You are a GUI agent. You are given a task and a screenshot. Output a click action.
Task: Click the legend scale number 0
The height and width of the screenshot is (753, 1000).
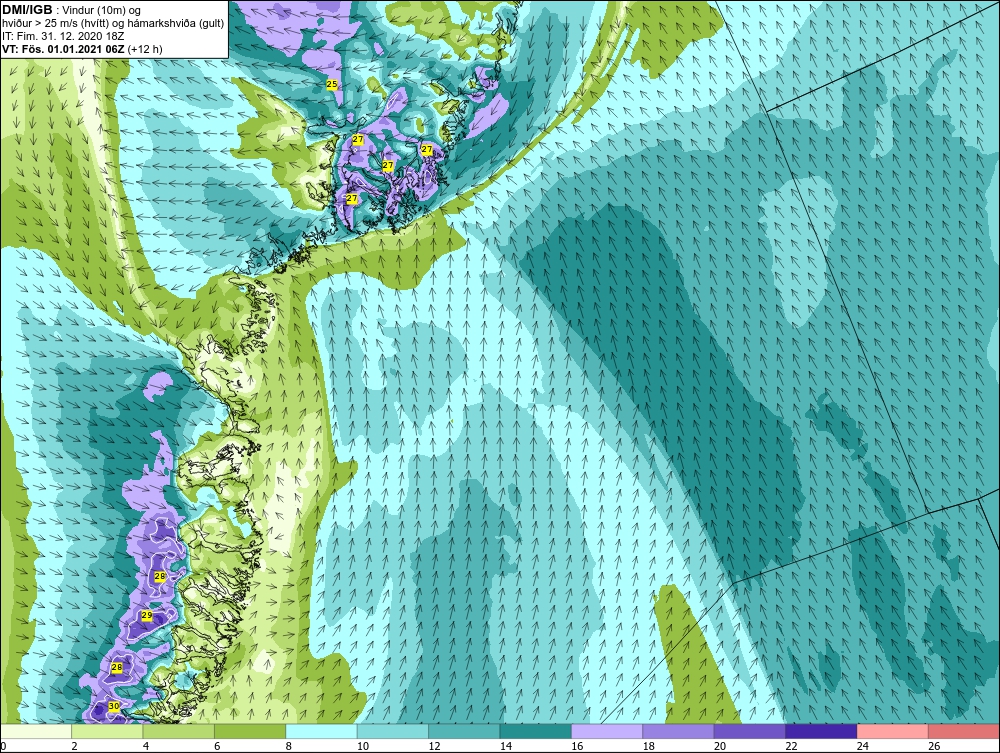click(3, 746)
